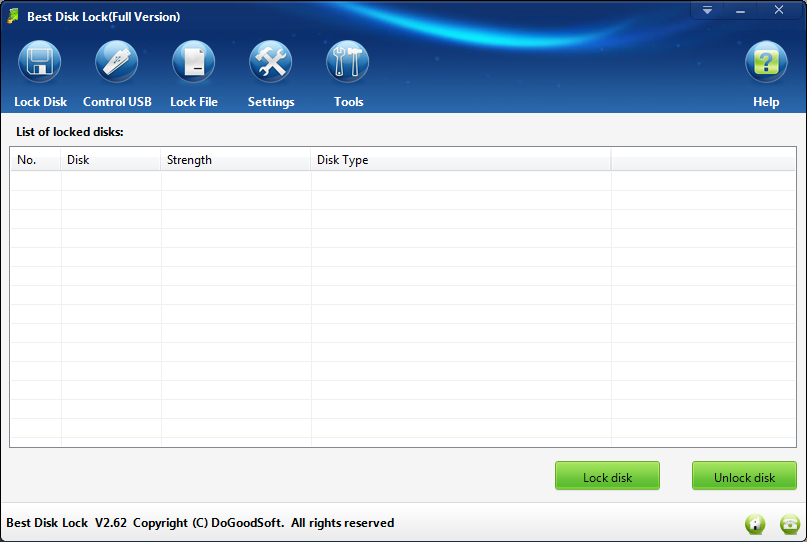Open the Lock File icon

tap(194, 62)
